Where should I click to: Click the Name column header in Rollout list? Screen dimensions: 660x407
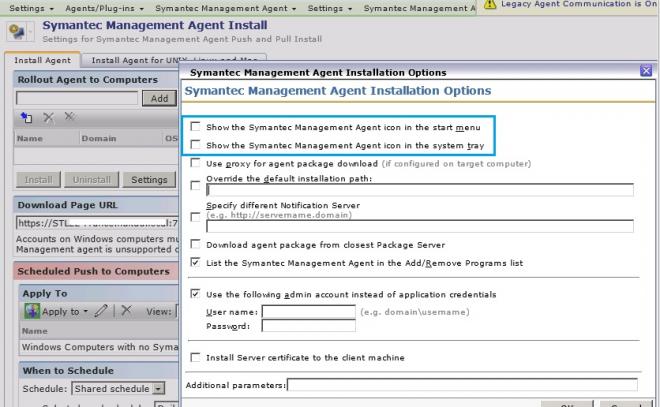click(46, 138)
